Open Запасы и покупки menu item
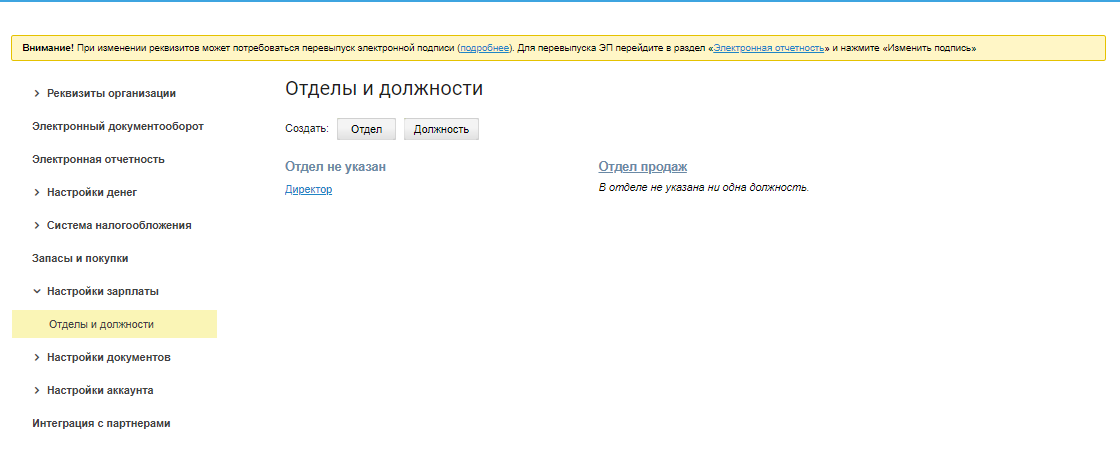 click(80, 258)
